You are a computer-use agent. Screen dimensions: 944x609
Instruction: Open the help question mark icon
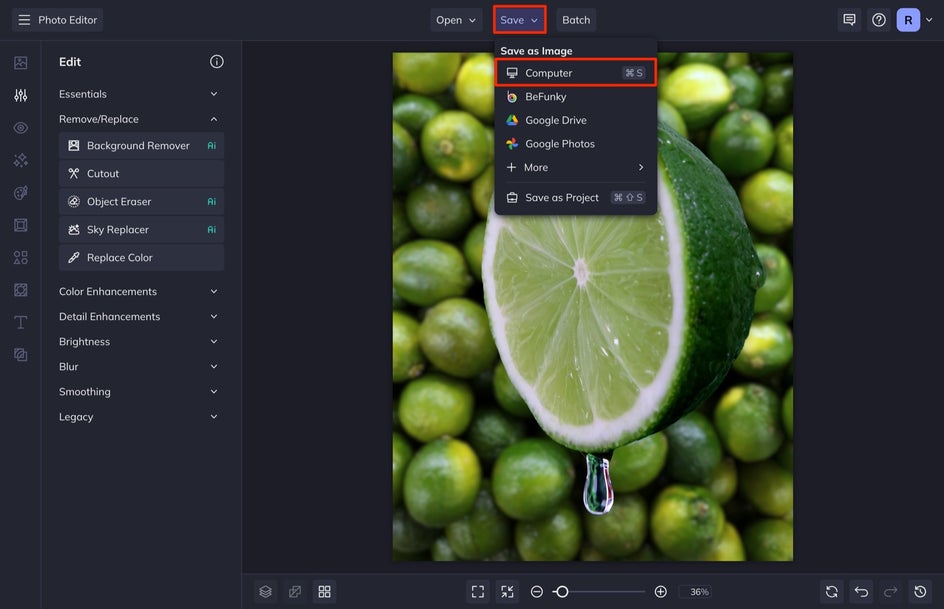tap(878, 20)
